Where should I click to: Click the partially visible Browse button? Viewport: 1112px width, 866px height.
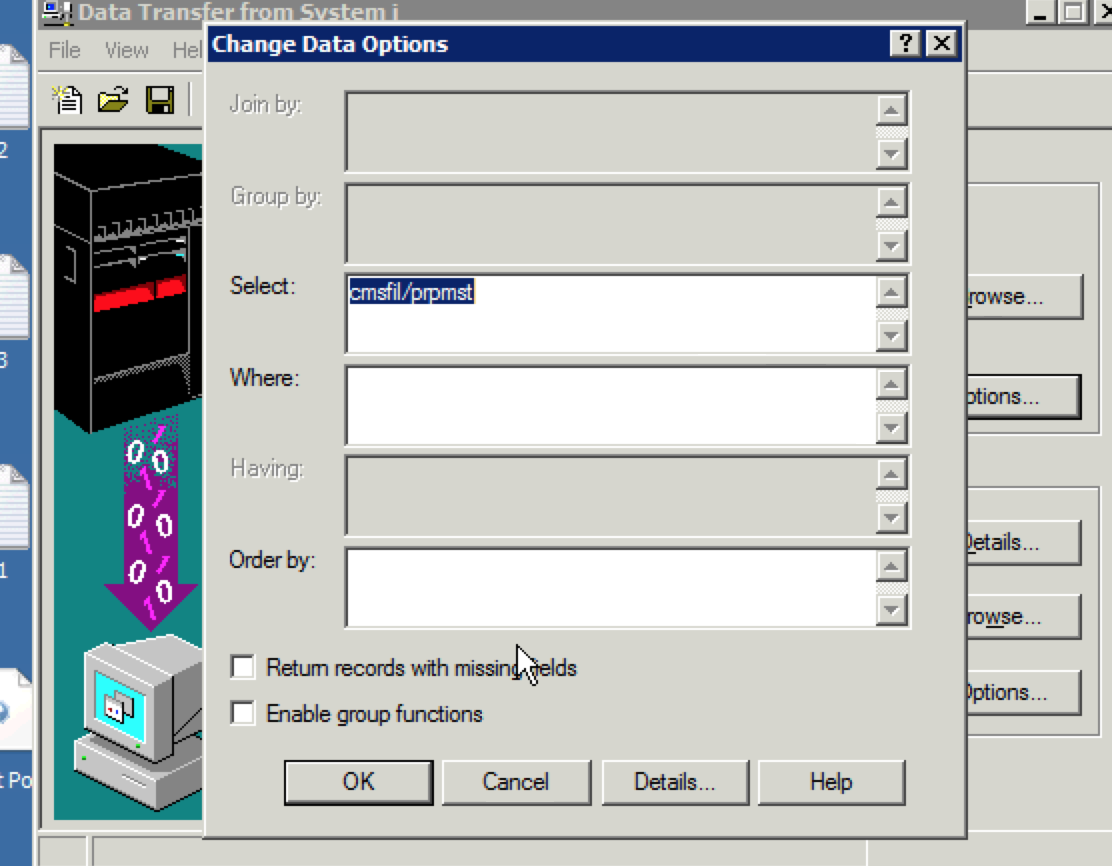(x=1023, y=296)
